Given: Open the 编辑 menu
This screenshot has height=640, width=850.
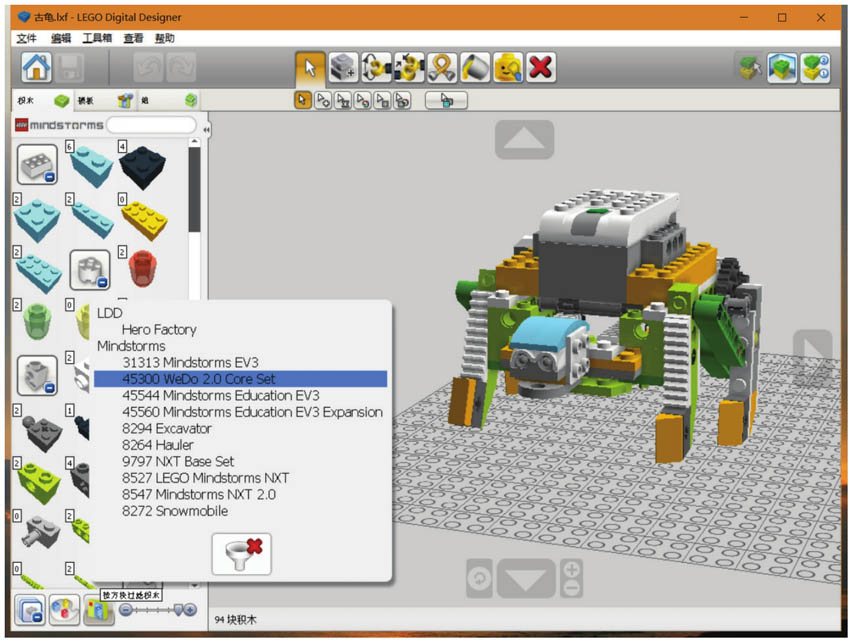Looking at the screenshot, I should [61, 38].
